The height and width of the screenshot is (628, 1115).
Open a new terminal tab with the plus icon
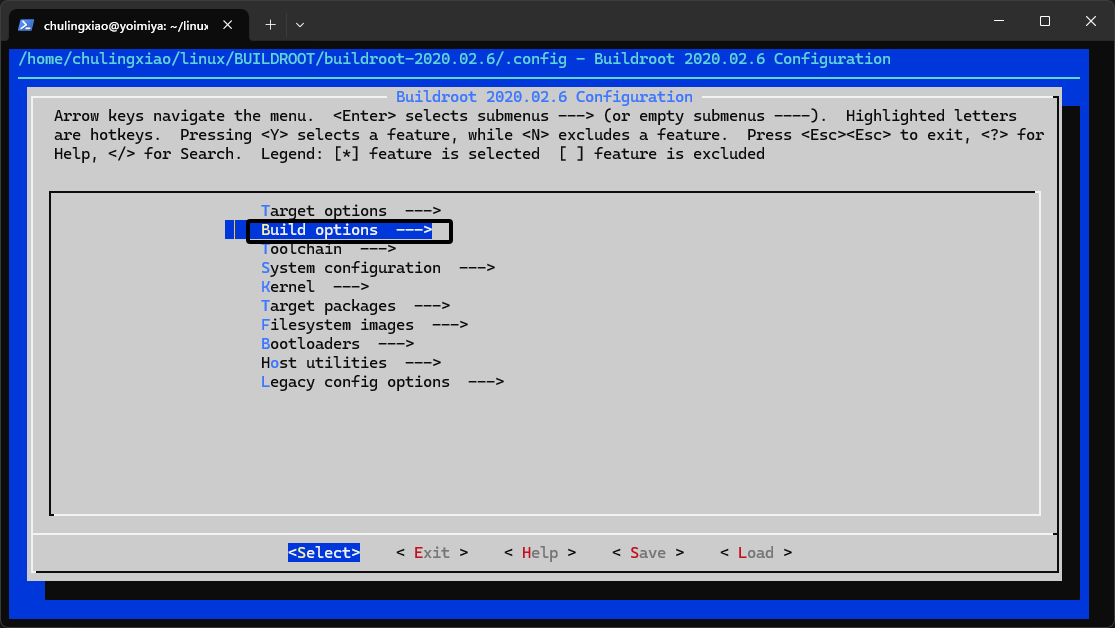[270, 25]
